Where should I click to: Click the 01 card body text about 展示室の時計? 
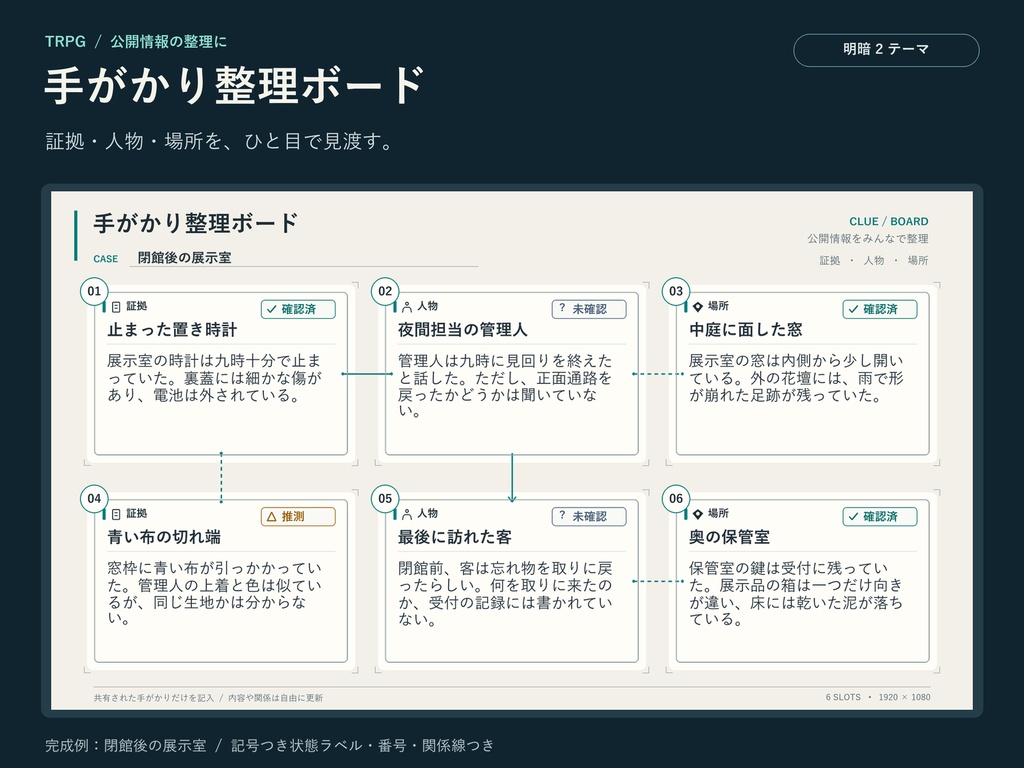coord(214,378)
